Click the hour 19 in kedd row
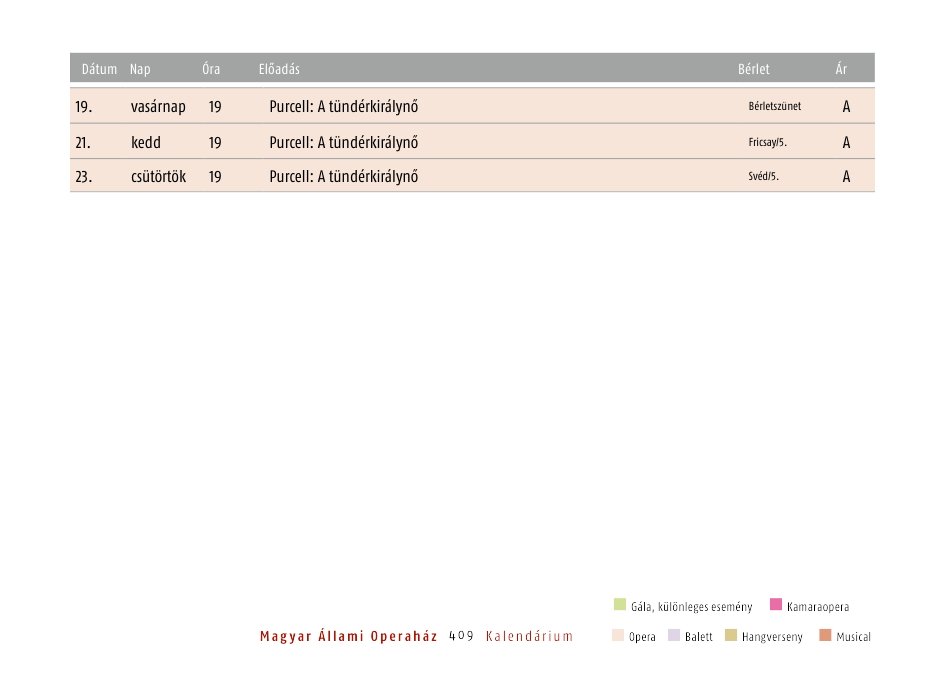Screen dimensions: 944x679 (x=215, y=143)
